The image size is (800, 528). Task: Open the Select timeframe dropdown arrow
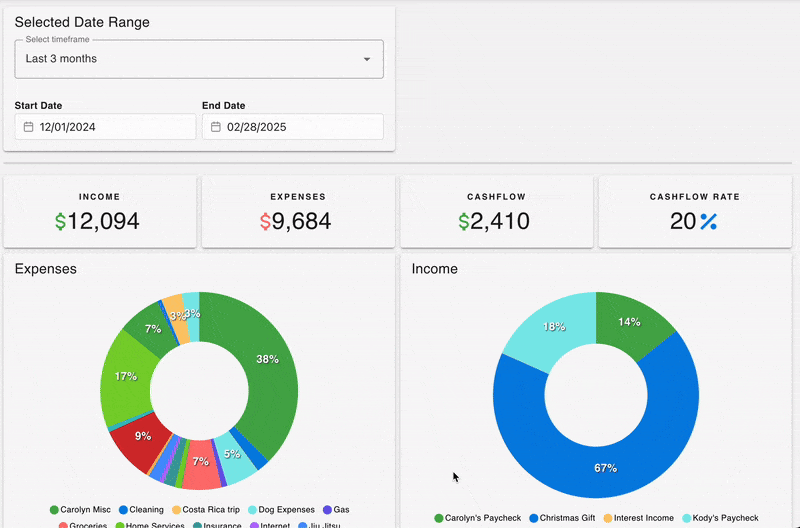click(x=366, y=59)
